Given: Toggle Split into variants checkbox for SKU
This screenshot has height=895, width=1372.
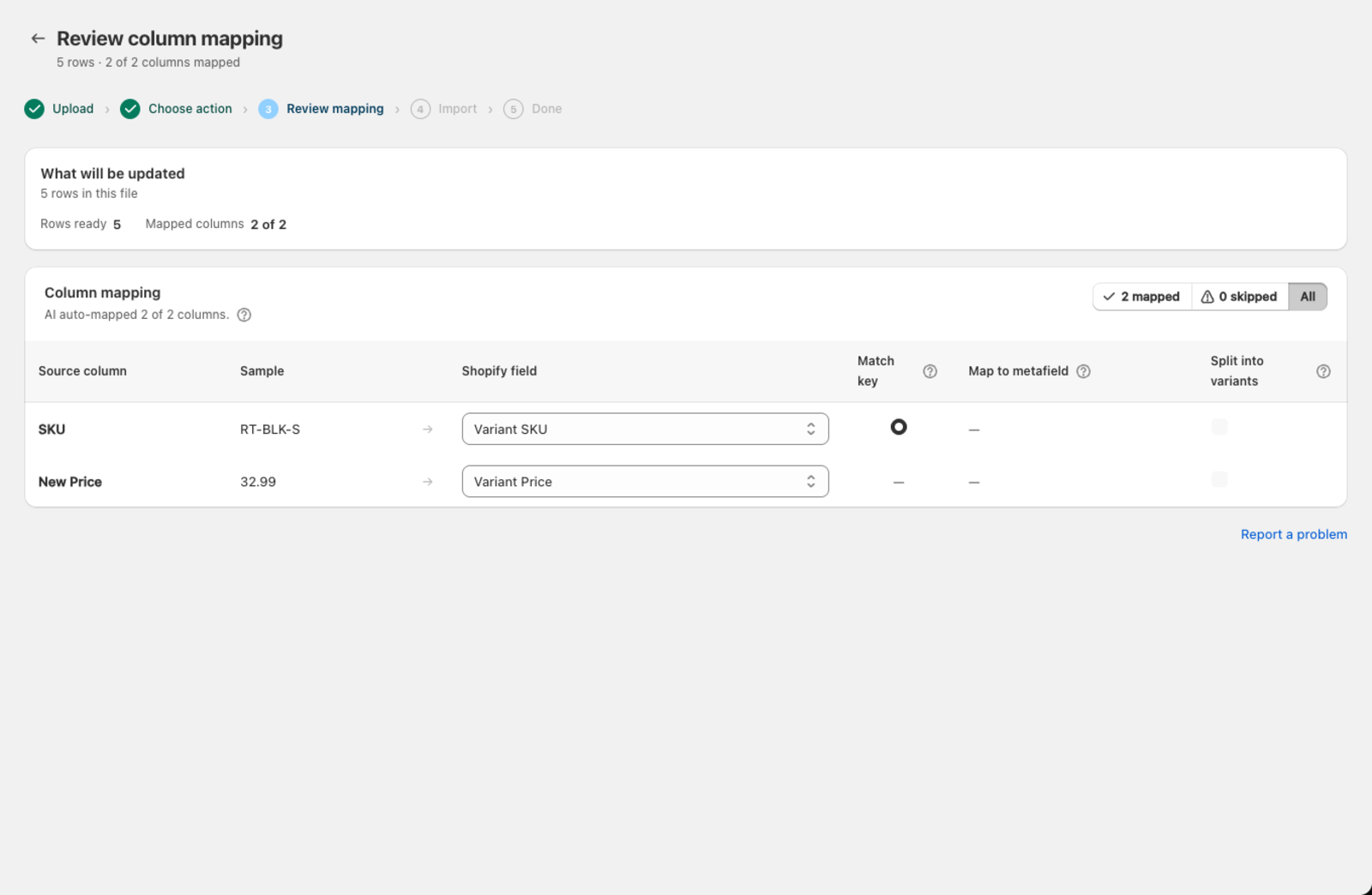Looking at the screenshot, I should click(1219, 427).
